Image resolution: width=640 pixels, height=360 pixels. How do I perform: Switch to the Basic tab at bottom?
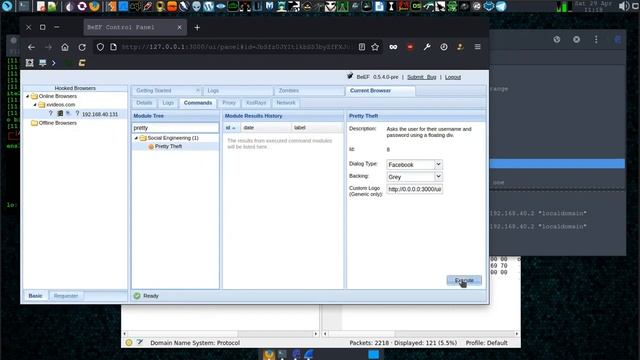[x=36, y=296]
